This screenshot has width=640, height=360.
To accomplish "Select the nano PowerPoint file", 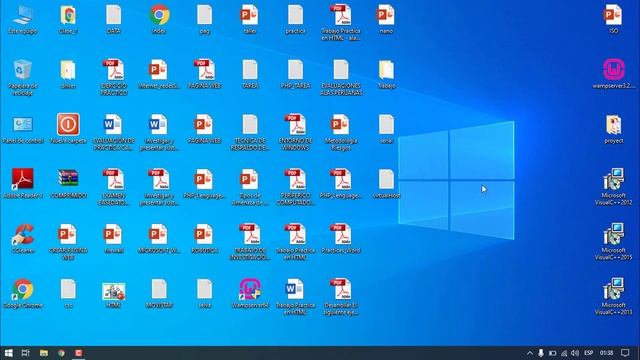I will coord(386,19).
